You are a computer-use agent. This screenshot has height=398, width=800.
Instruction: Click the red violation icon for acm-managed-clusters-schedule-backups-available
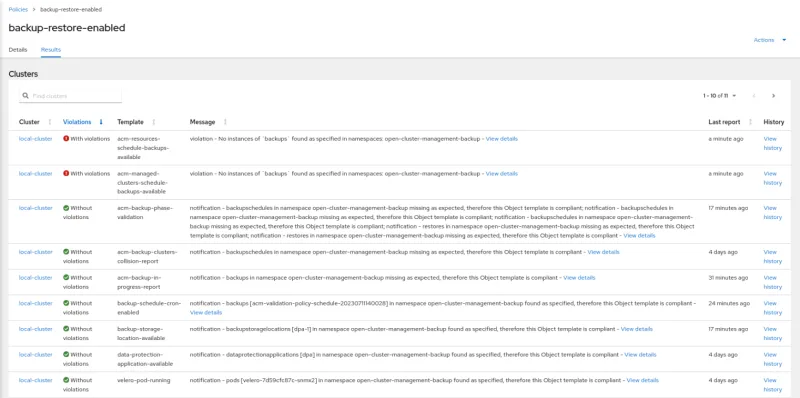(66, 173)
